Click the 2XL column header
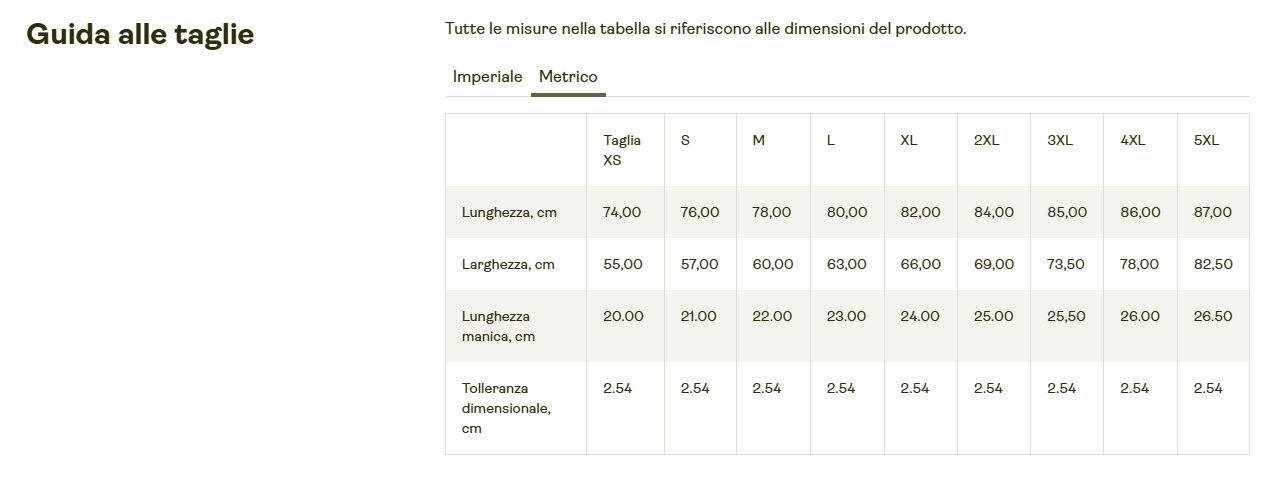The width and height of the screenshot is (1287, 495). [986, 141]
